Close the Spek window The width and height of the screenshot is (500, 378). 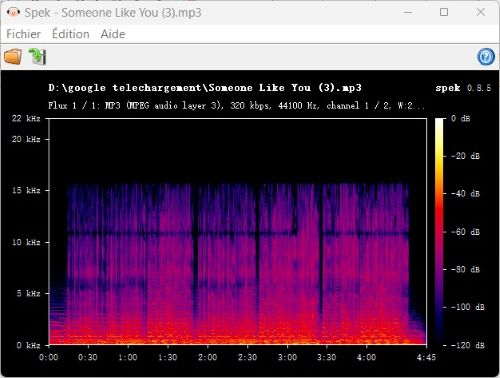tap(481, 13)
